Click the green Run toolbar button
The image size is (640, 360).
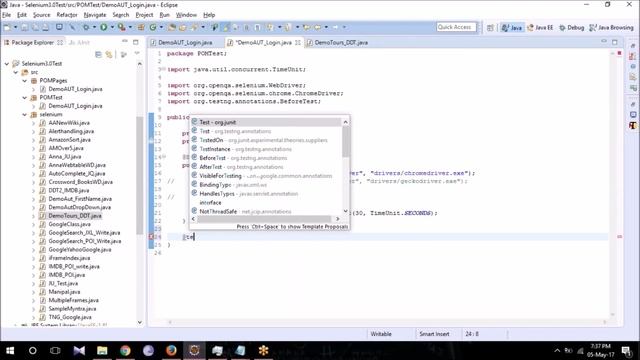pyautogui.click(x=104, y=27)
